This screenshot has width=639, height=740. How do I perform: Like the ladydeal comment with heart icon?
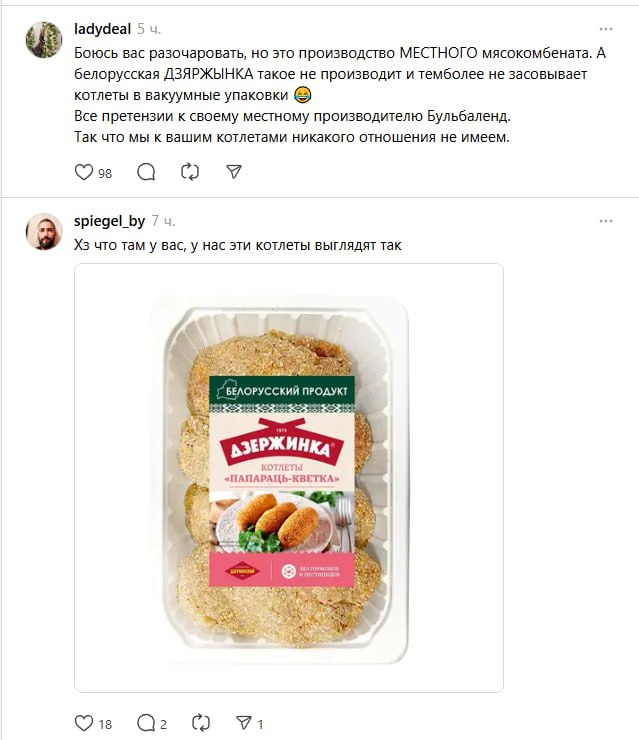85,172
